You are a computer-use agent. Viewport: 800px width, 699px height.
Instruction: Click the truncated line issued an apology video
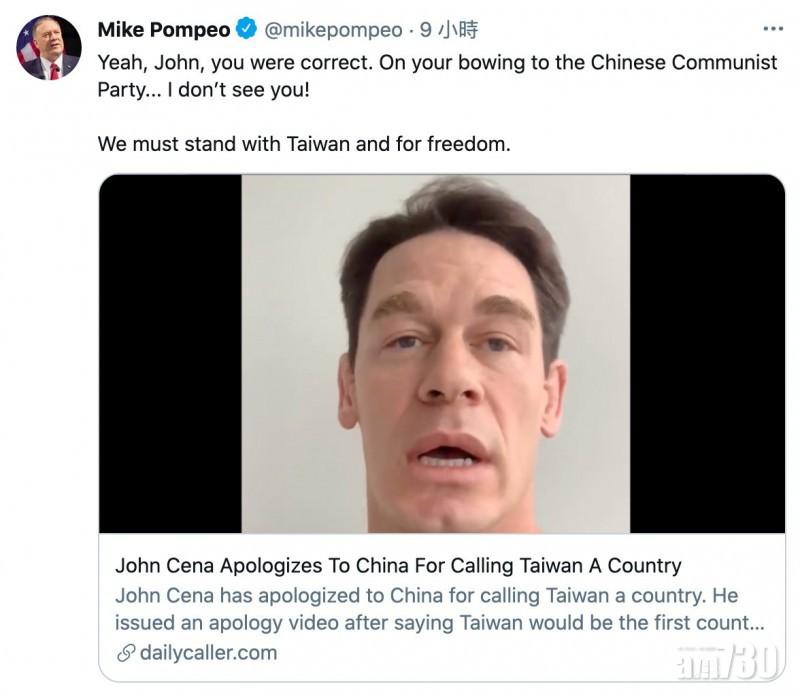[440, 622]
